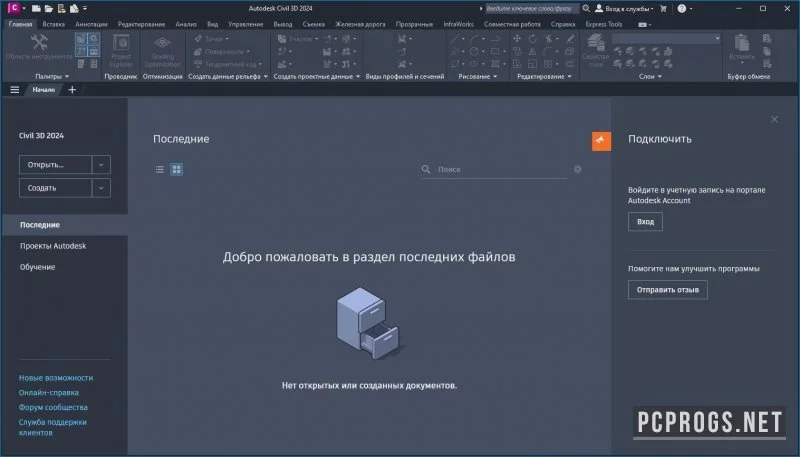800x457 pixels.
Task: Launch Project Explorer from the ribbon
Action: [x=121, y=51]
